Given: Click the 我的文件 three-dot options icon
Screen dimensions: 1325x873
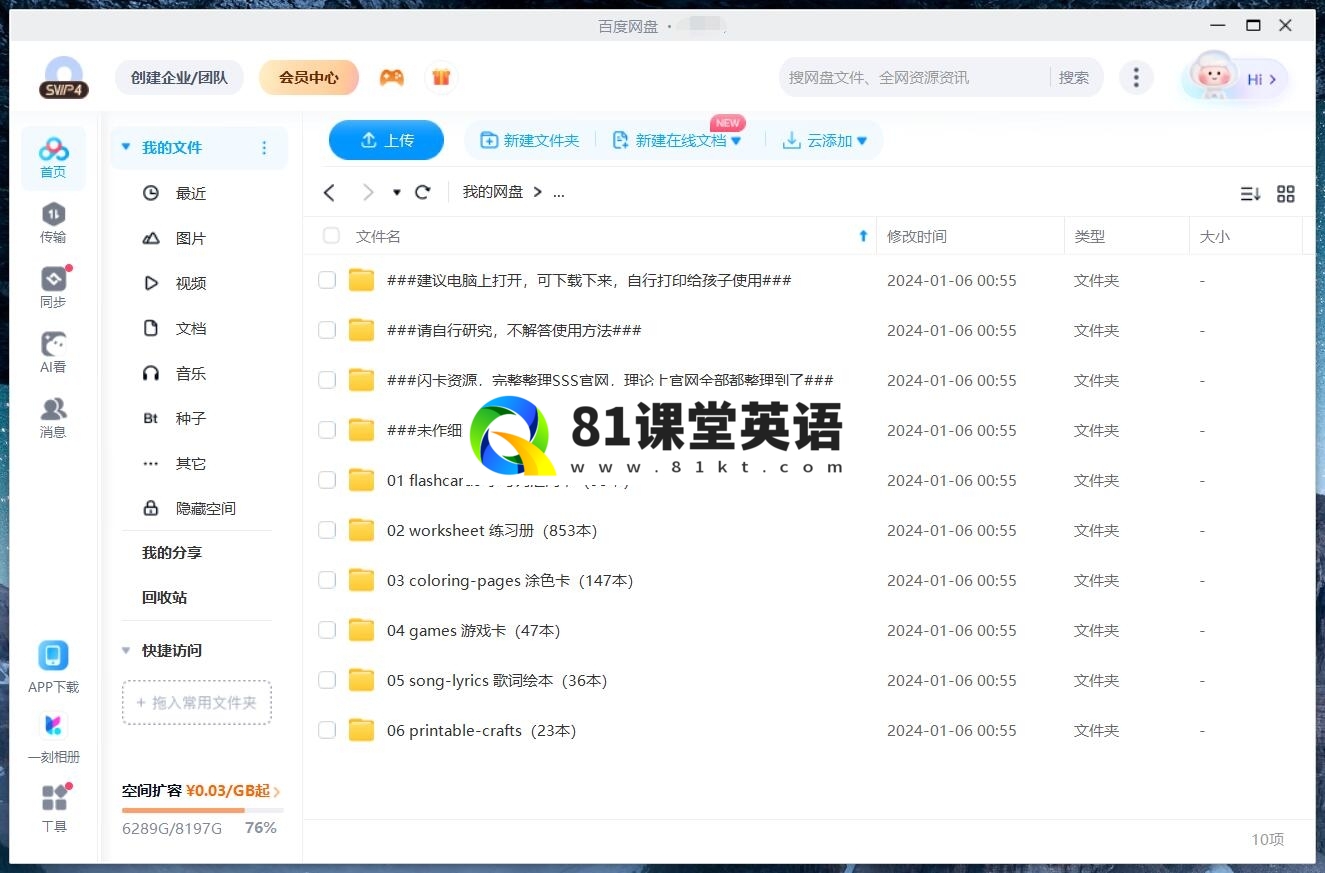Looking at the screenshot, I should 264,148.
